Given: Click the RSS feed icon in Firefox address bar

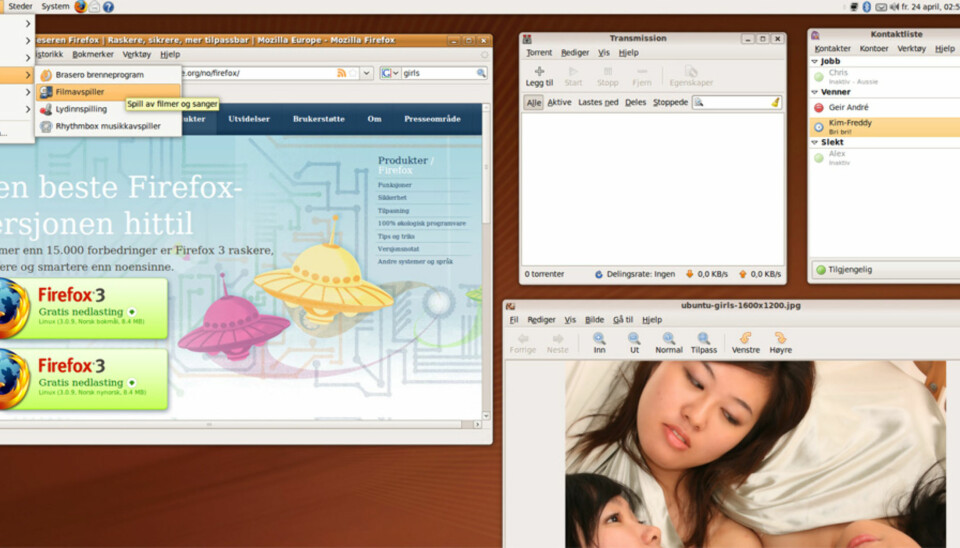Looking at the screenshot, I should click(x=341, y=73).
